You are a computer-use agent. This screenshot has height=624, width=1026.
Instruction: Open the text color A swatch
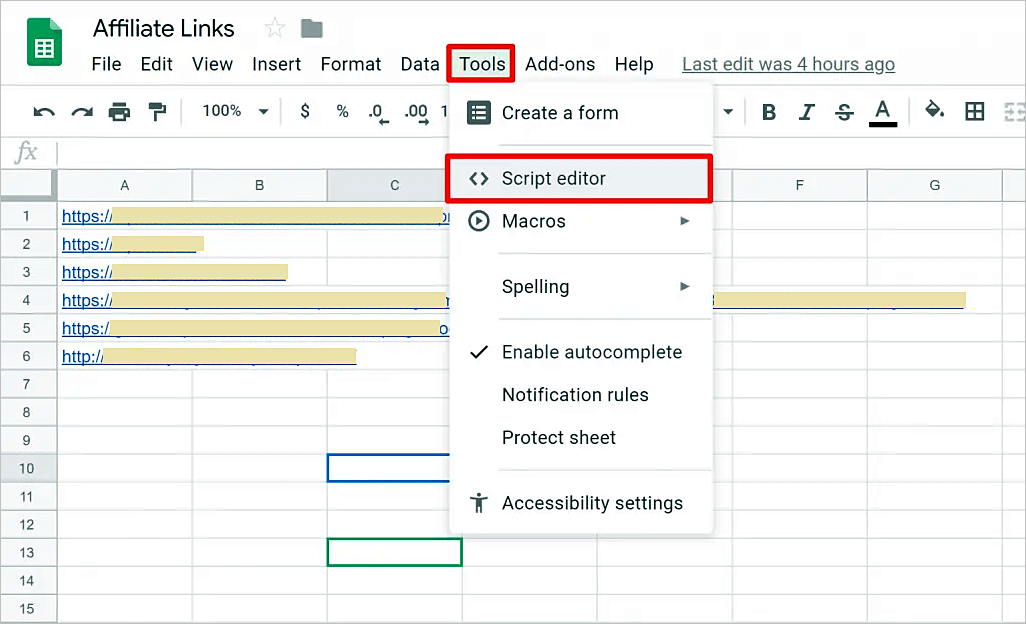click(882, 111)
